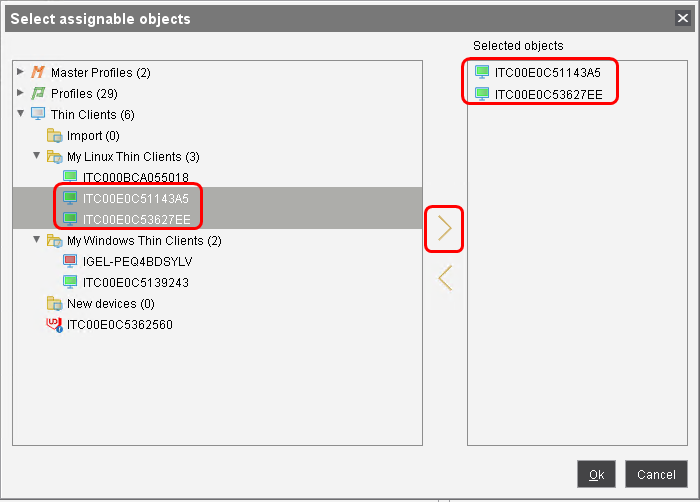The height and width of the screenshot is (502, 700).
Task: Click the red IGEL-PEQ4BDSYLV device icon
Action: pos(71,261)
